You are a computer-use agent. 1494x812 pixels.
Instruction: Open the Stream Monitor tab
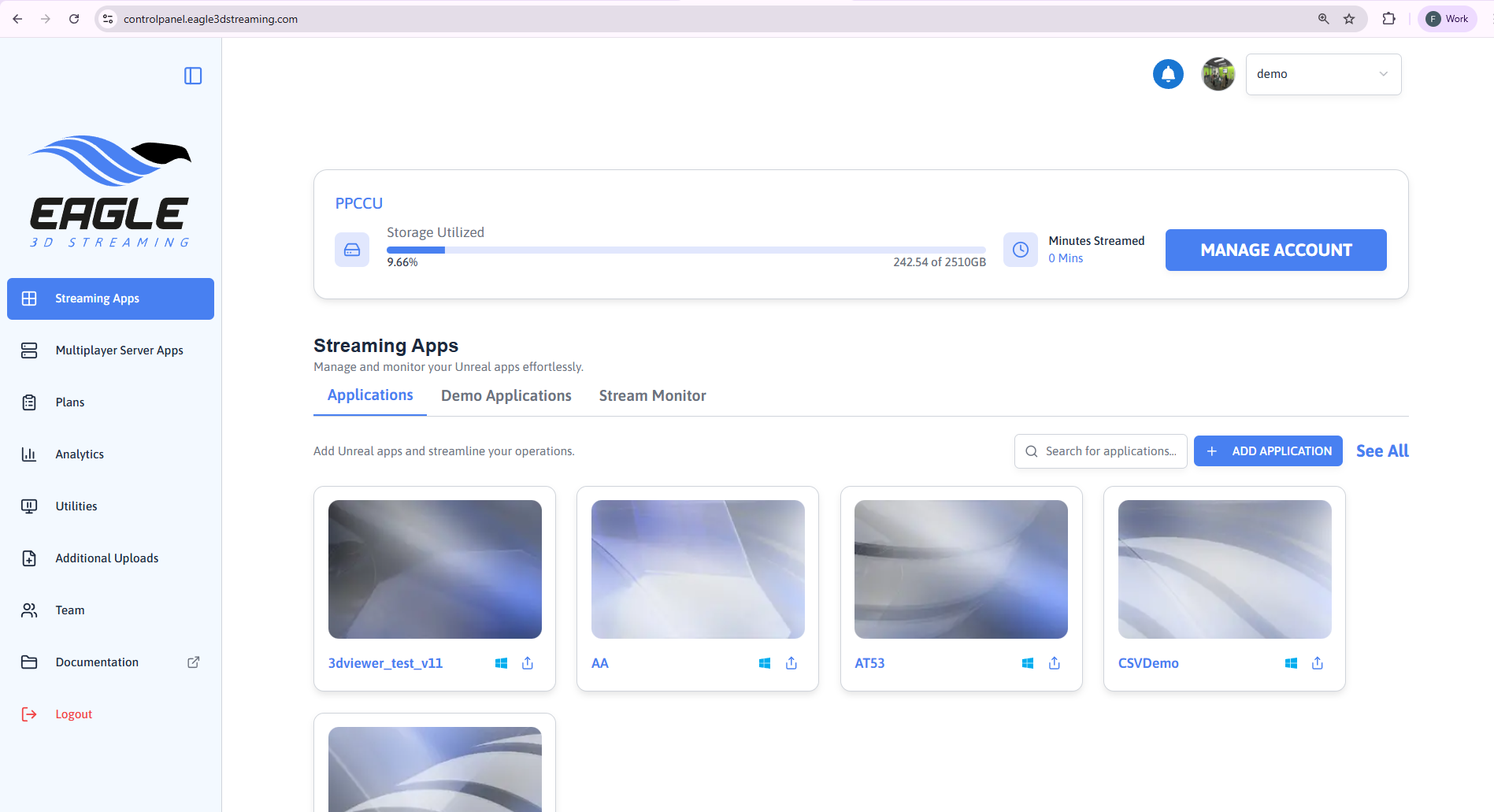coord(652,395)
